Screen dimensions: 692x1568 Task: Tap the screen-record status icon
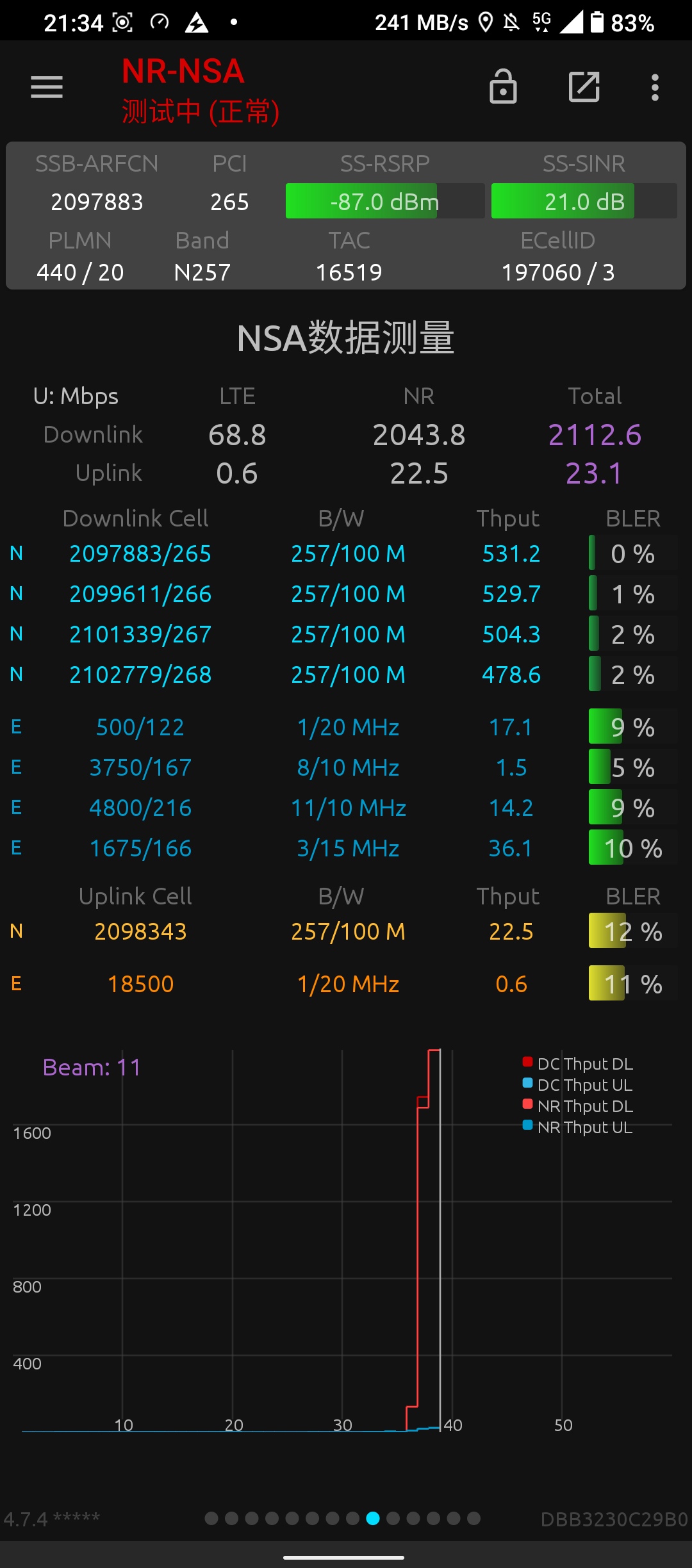tap(122, 23)
